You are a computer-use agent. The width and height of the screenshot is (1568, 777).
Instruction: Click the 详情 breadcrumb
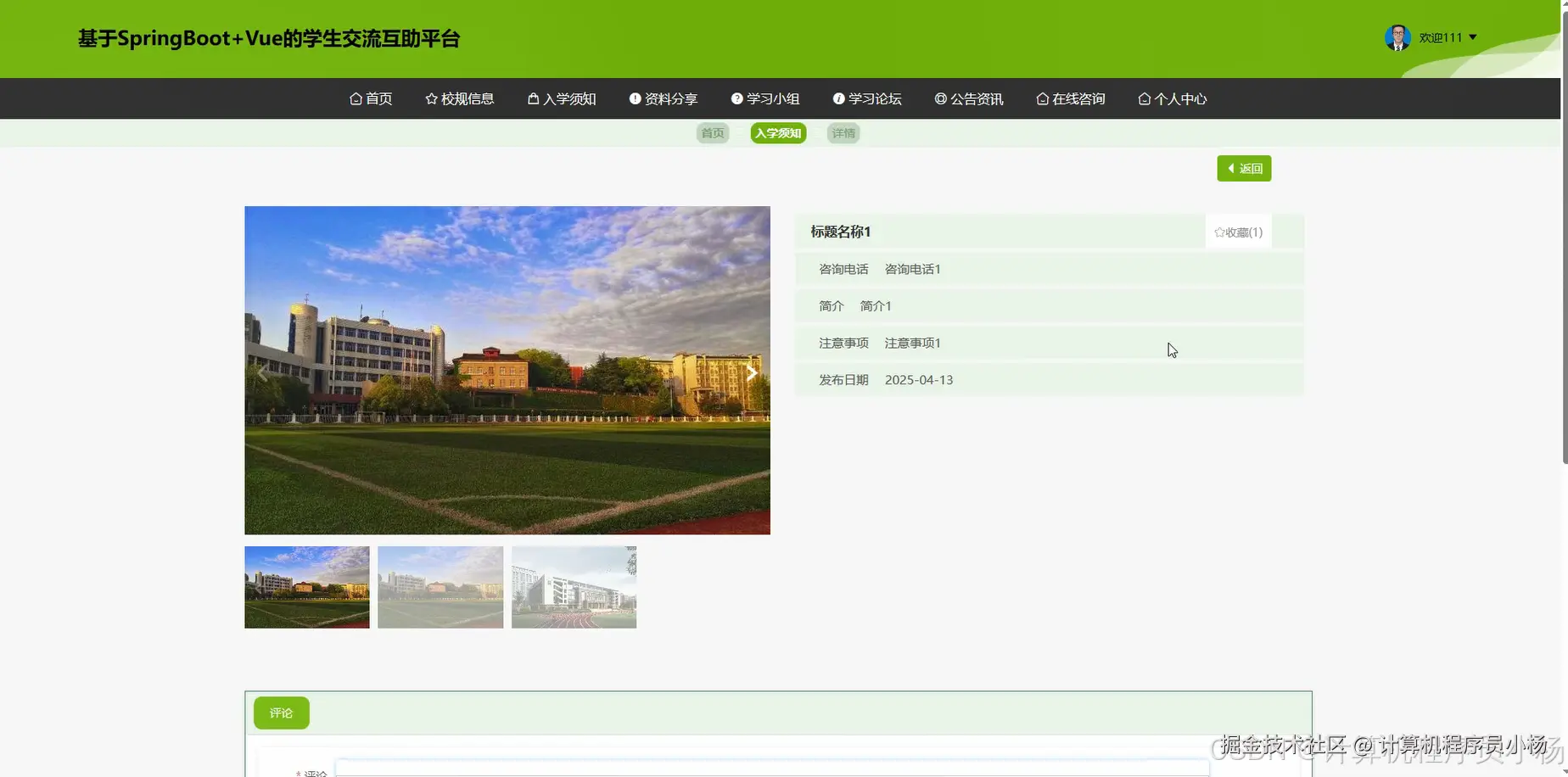(843, 133)
